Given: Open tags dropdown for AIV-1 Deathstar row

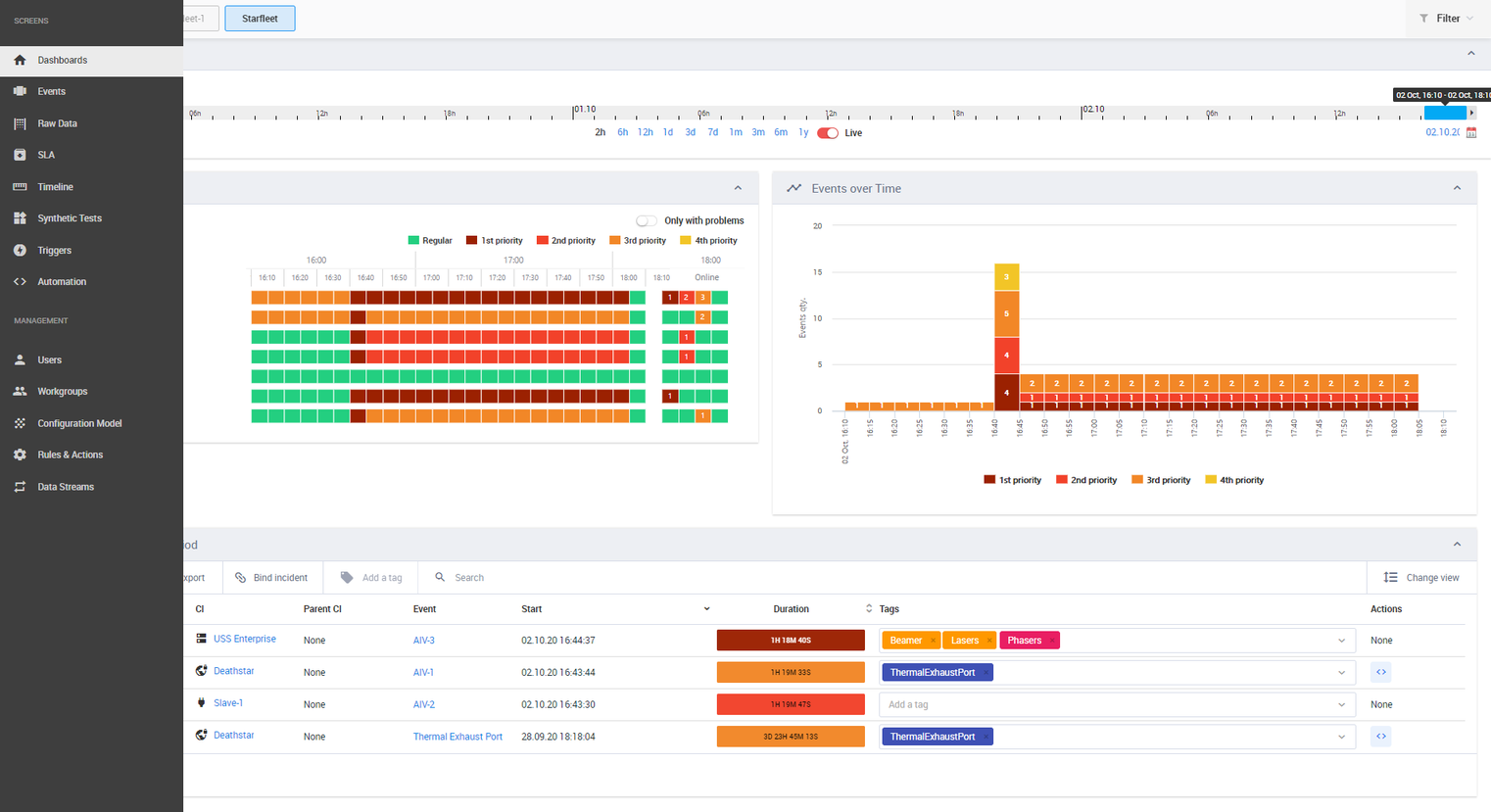Looking at the screenshot, I should pos(1341,673).
